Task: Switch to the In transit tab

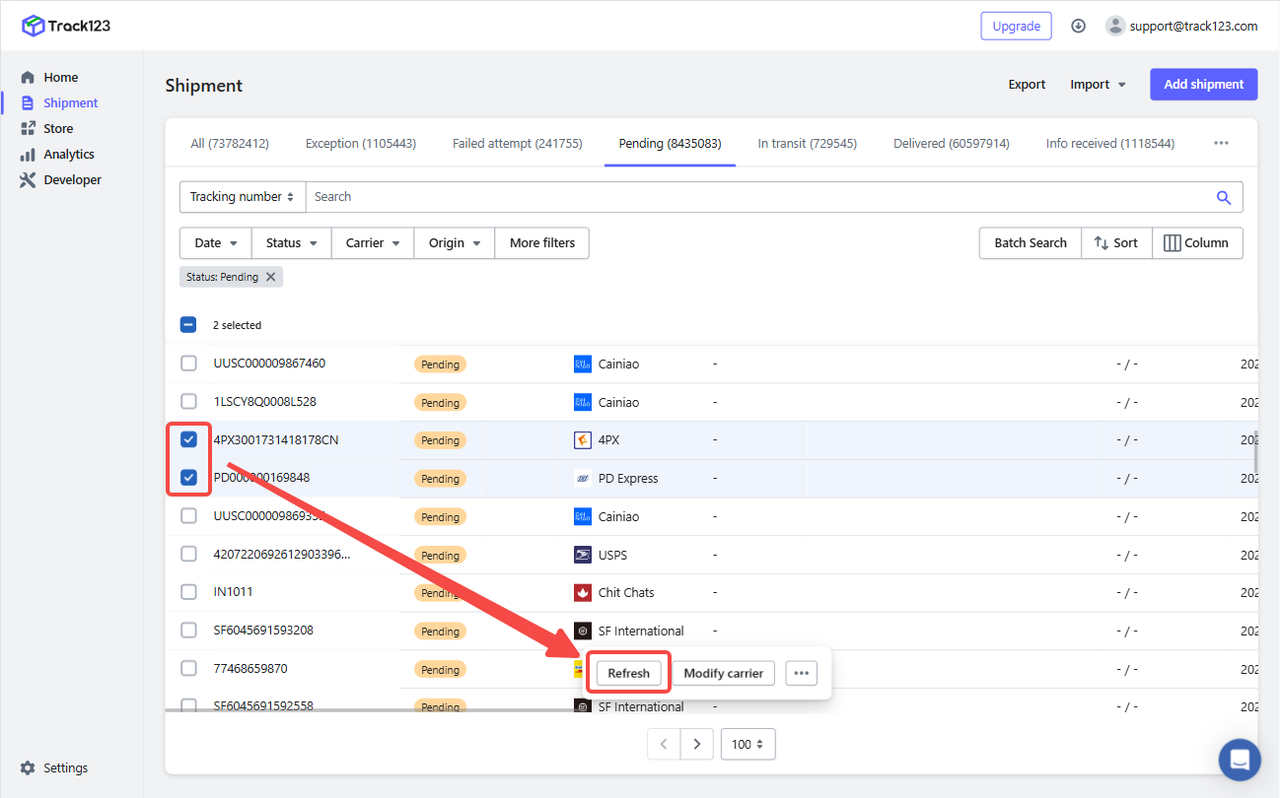Action: [x=807, y=143]
